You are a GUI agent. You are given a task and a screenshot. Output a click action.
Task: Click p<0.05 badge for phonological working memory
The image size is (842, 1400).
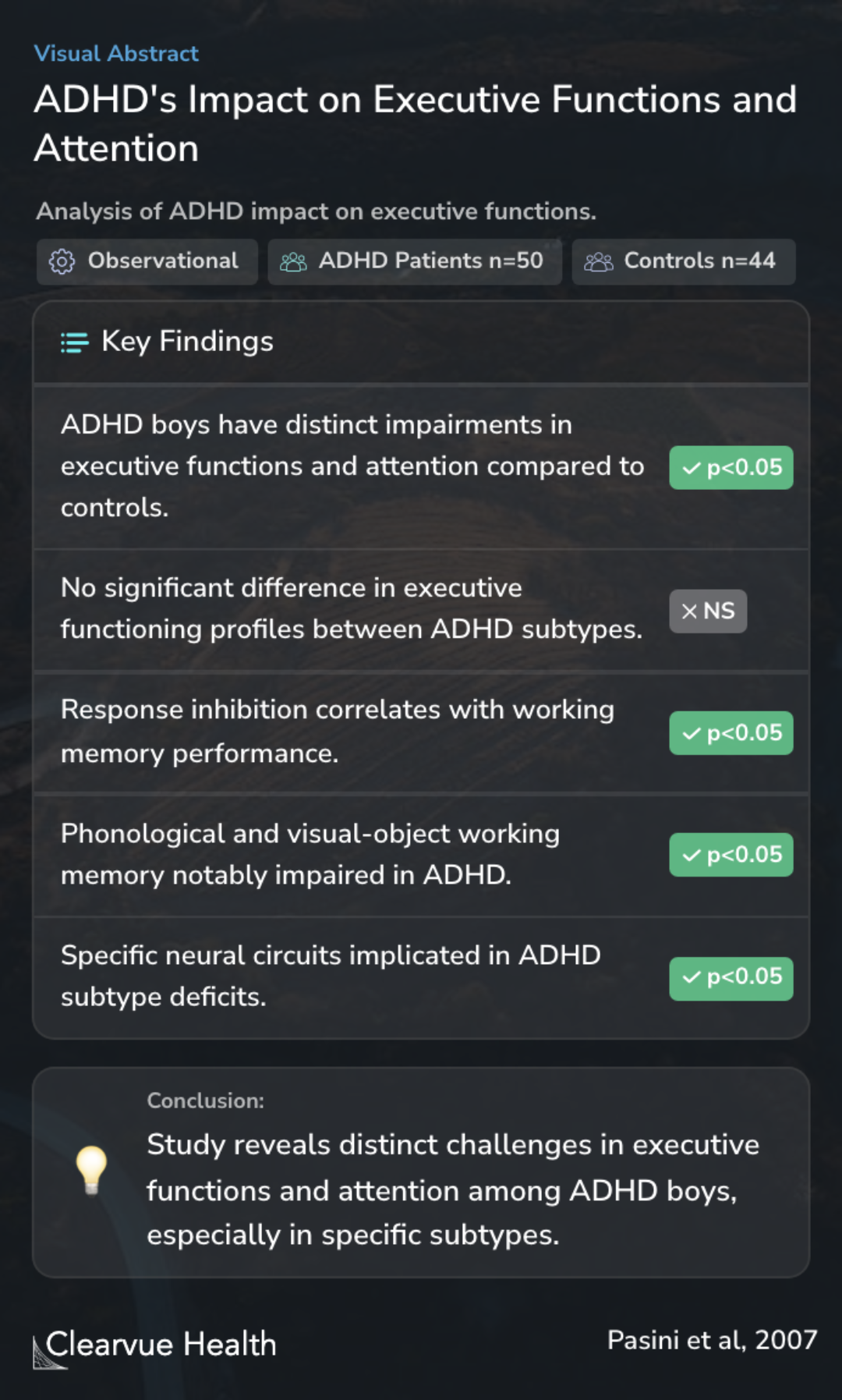click(x=731, y=855)
